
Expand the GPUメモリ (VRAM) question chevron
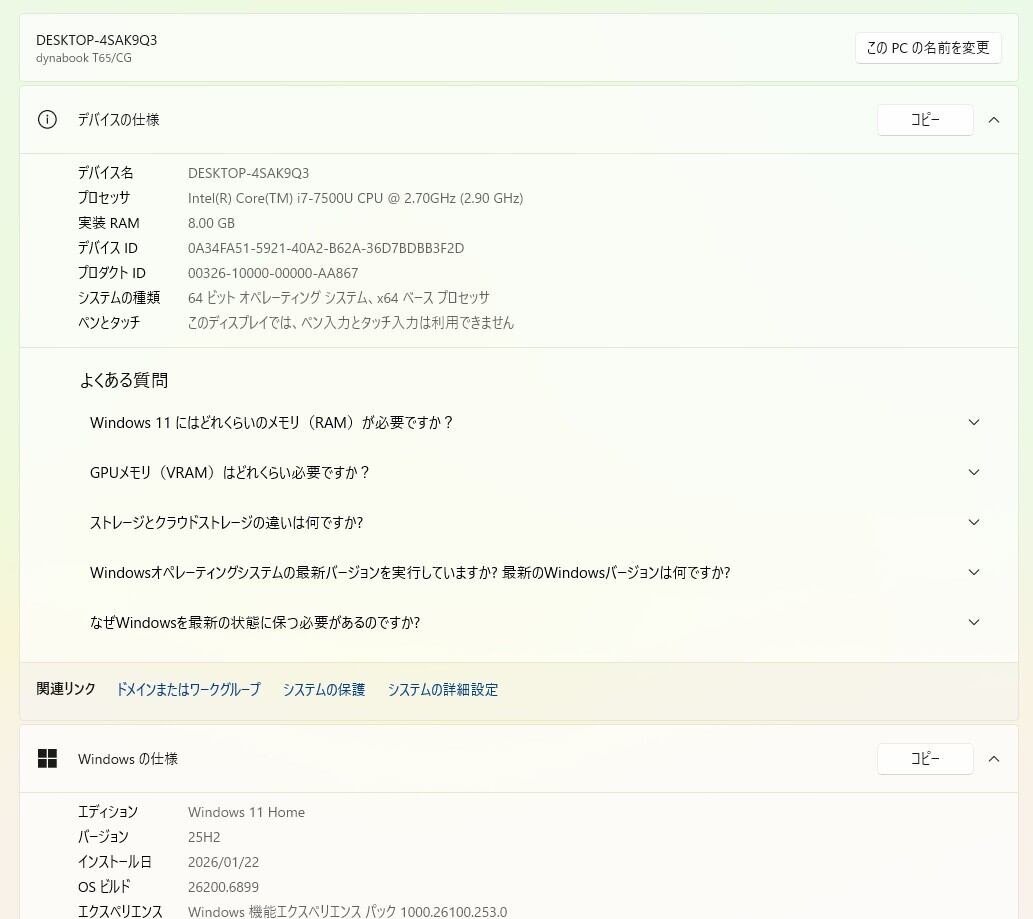[x=974, y=472]
